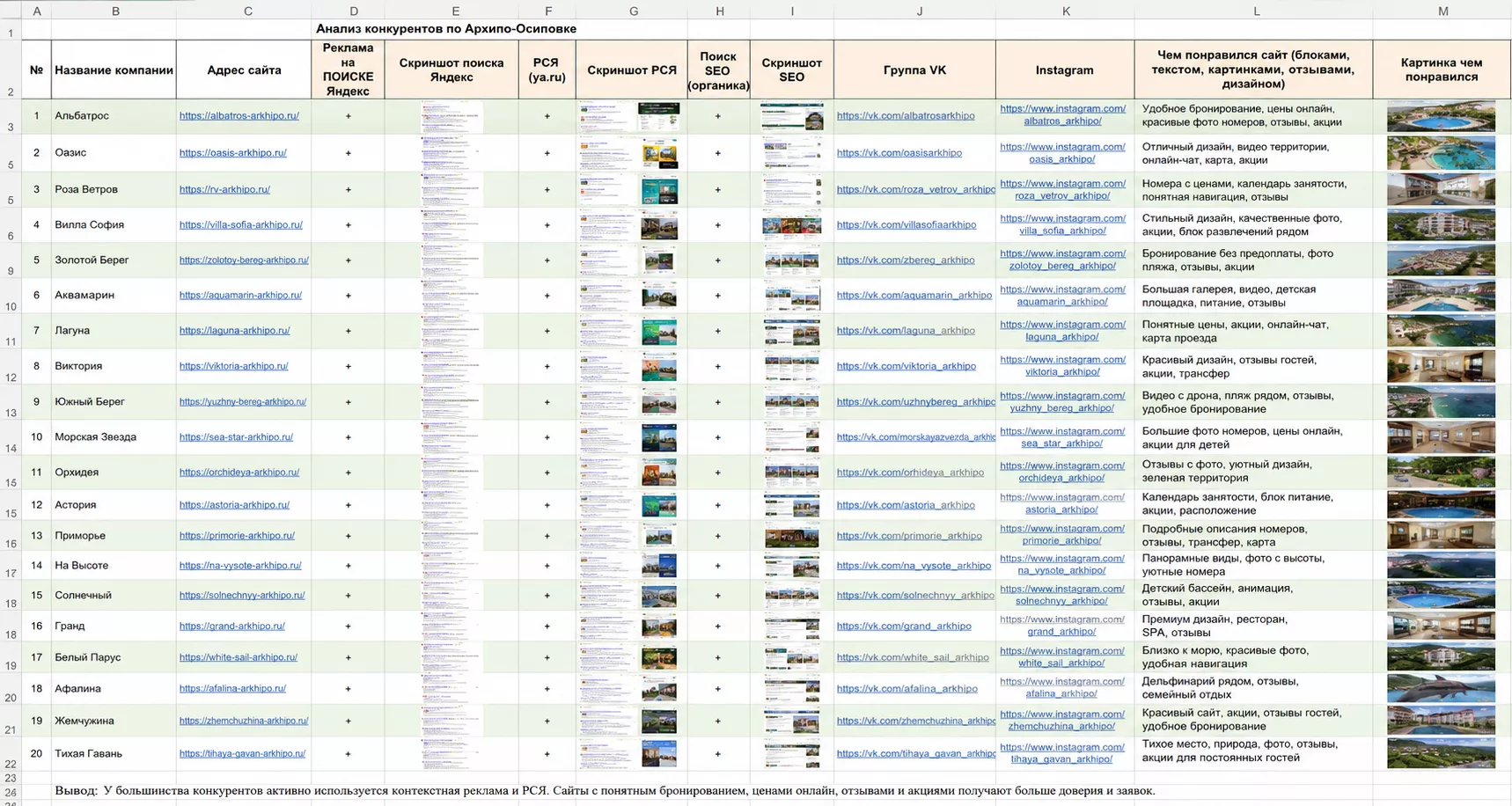Select the 'Тихая Гавань' company cell
The width and height of the screenshot is (1512, 806).
[114, 753]
